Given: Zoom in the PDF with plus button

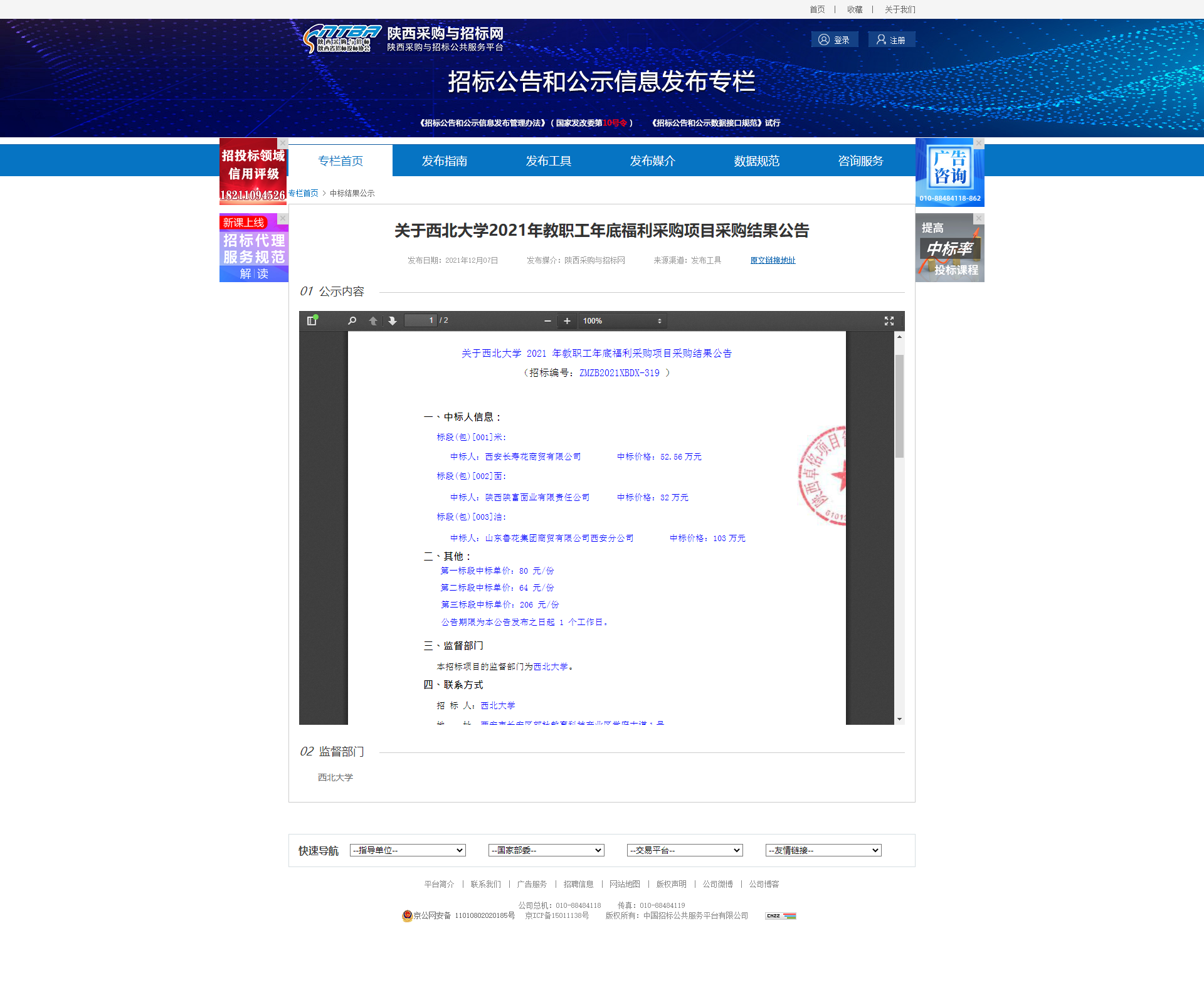Looking at the screenshot, I should click(x=567, y=321).
